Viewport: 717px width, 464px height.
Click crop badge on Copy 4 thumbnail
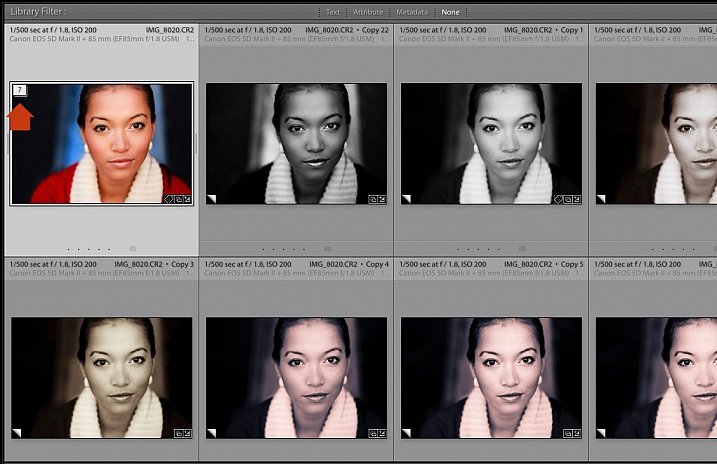(x=373, y=433)
